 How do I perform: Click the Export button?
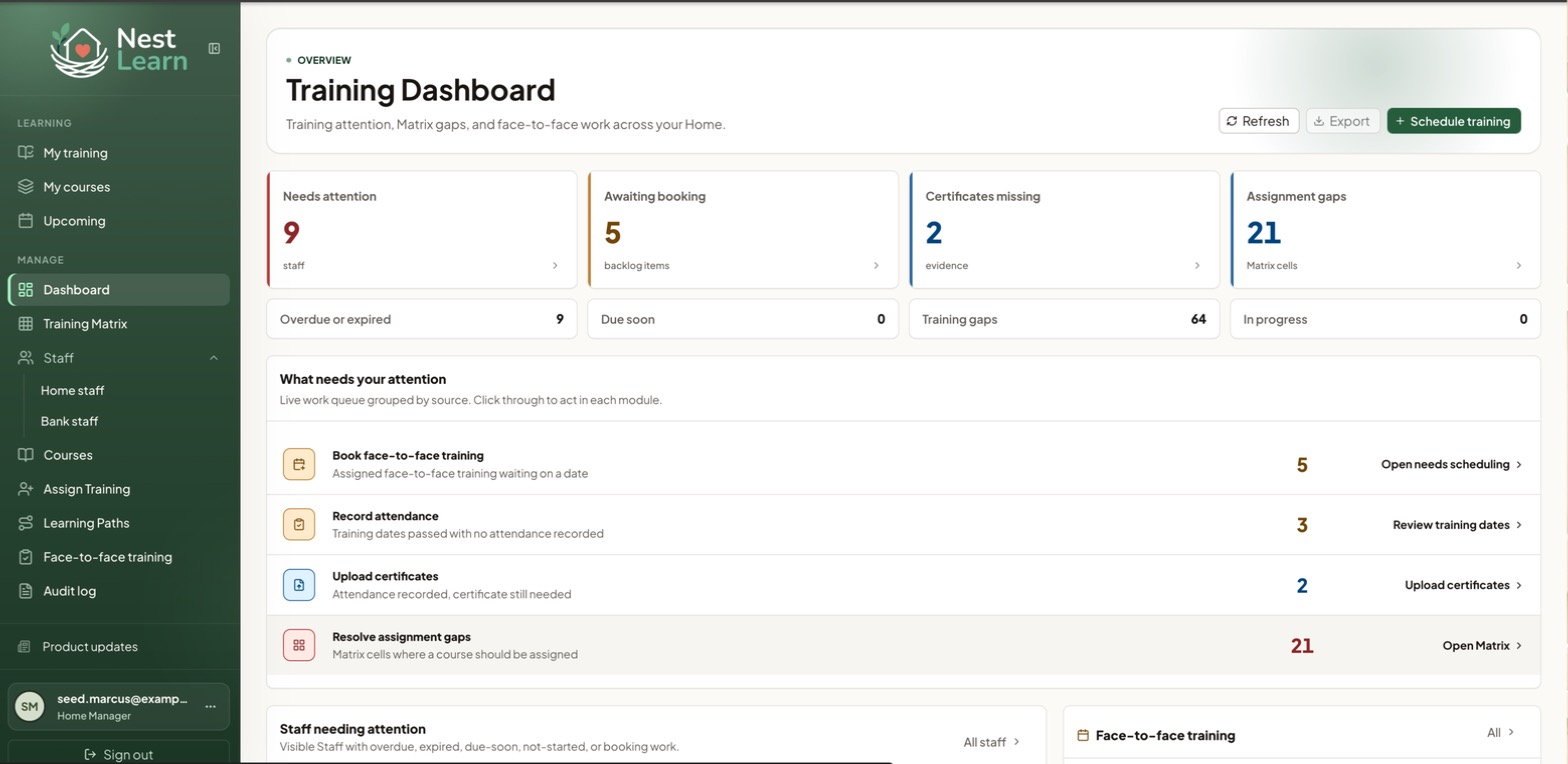click(x=1343, y=121)
